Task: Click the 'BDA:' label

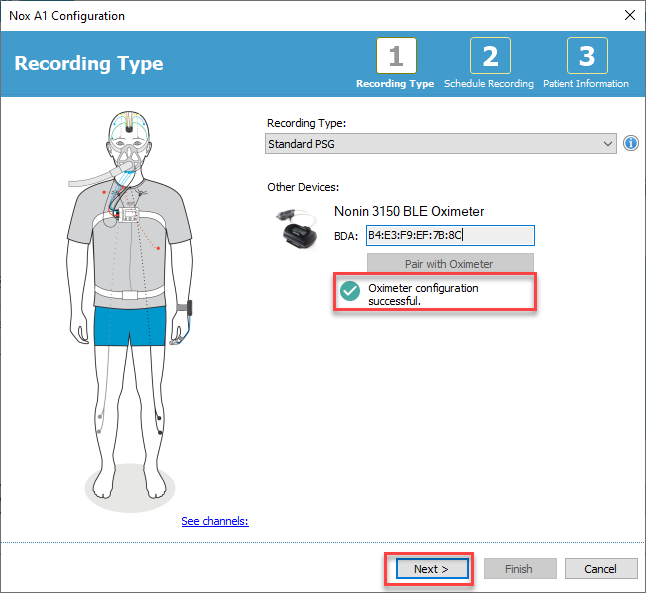Action: 346,236
